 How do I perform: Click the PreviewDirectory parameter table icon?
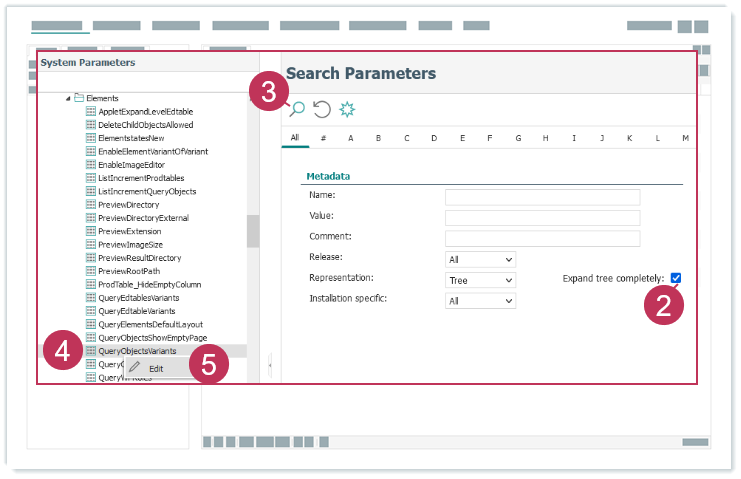(x=90, y=204)
